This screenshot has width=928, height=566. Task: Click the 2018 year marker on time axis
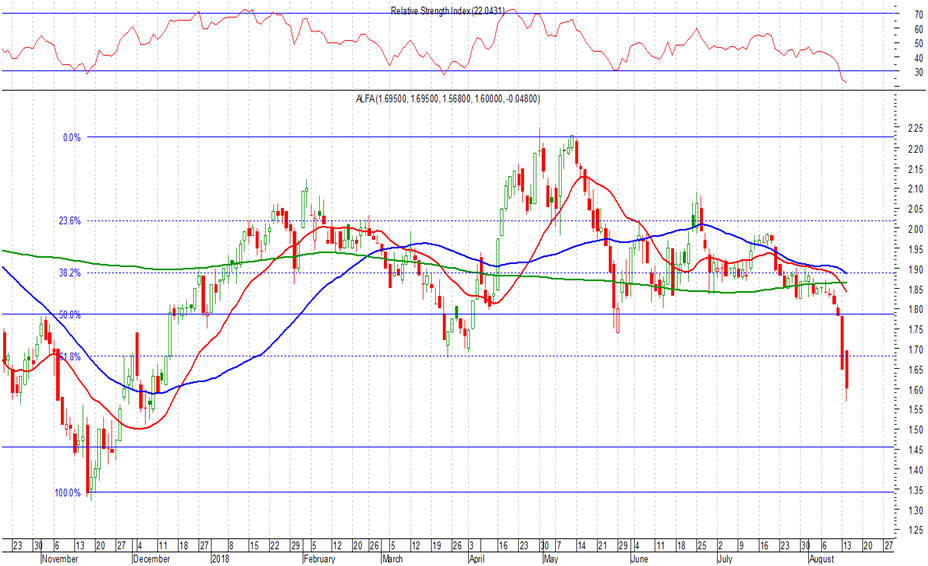222,558
